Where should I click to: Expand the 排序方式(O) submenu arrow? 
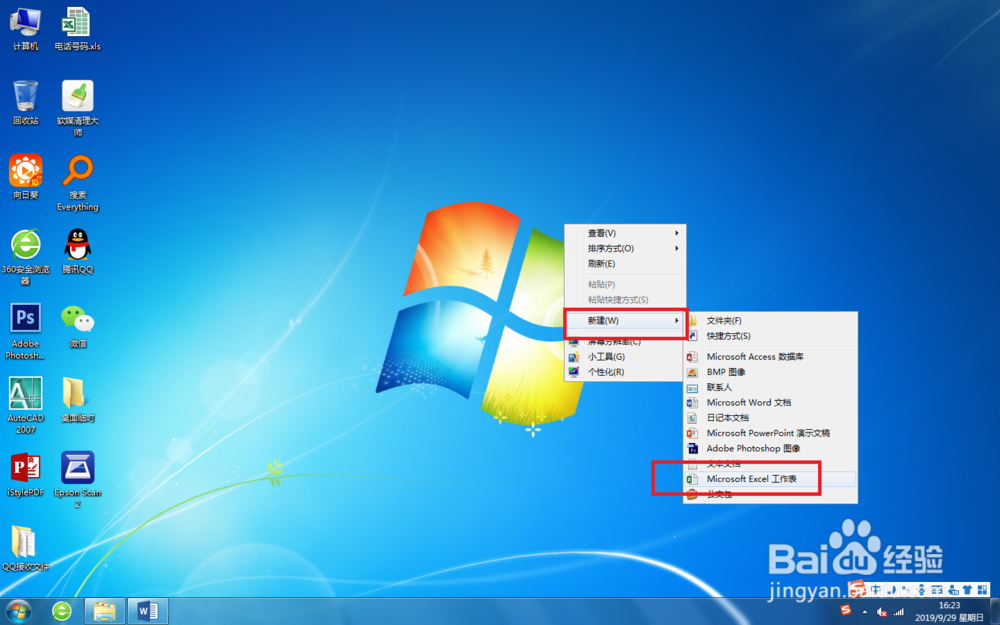[x=676, y=247]
